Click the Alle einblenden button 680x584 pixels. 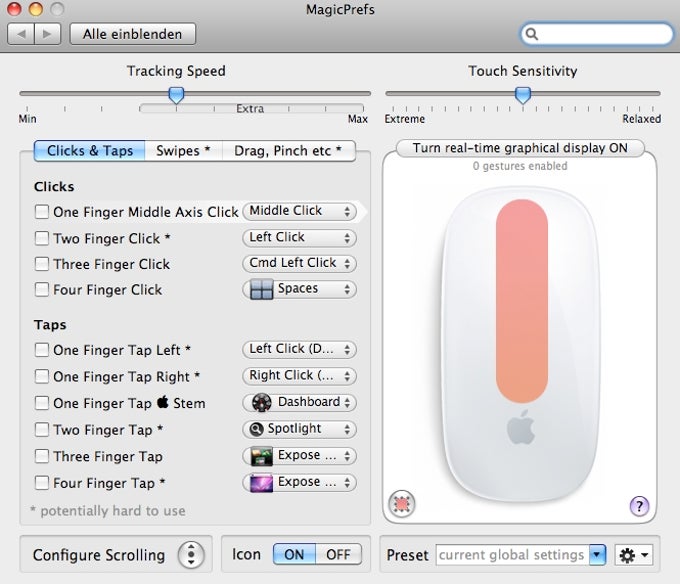pos(133,34)
